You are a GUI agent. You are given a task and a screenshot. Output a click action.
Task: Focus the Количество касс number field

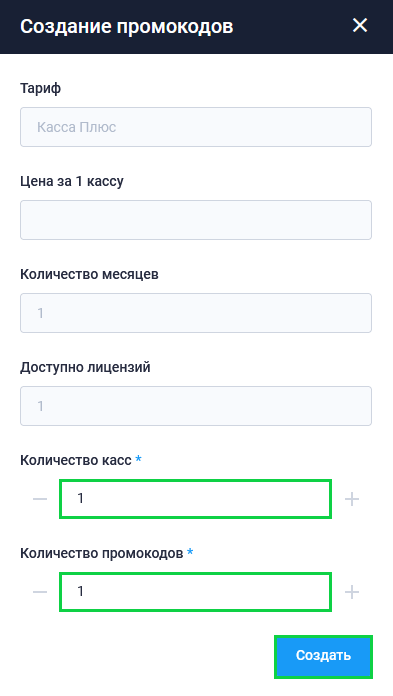pyautogui.click(x=195, y=499)
